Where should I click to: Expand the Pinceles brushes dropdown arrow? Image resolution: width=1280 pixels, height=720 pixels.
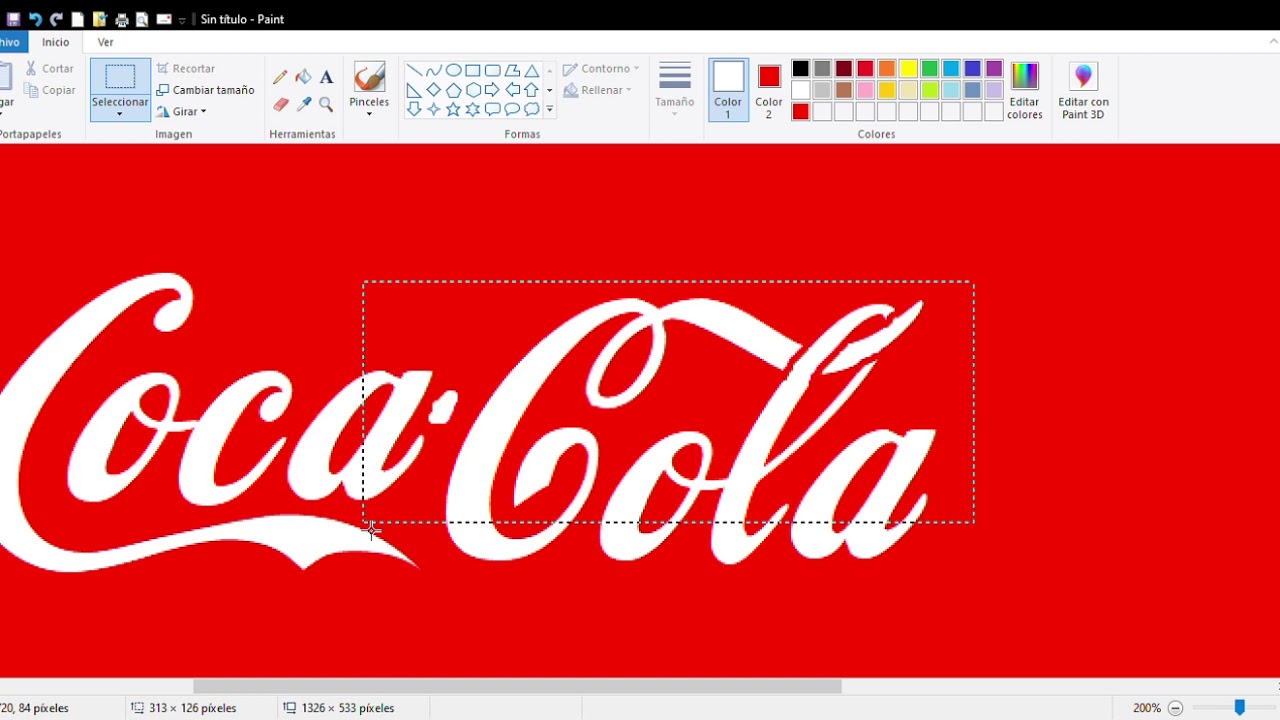[x=369, y=114]
